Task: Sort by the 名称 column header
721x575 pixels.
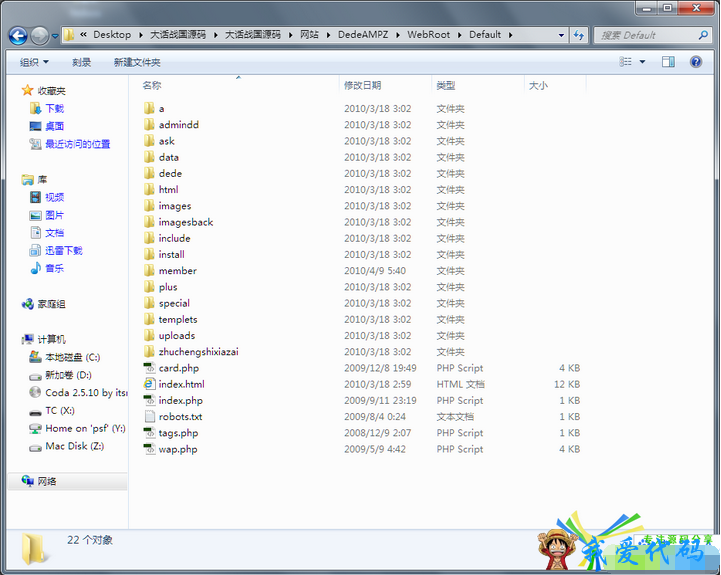Action: (x=152, y=85)
